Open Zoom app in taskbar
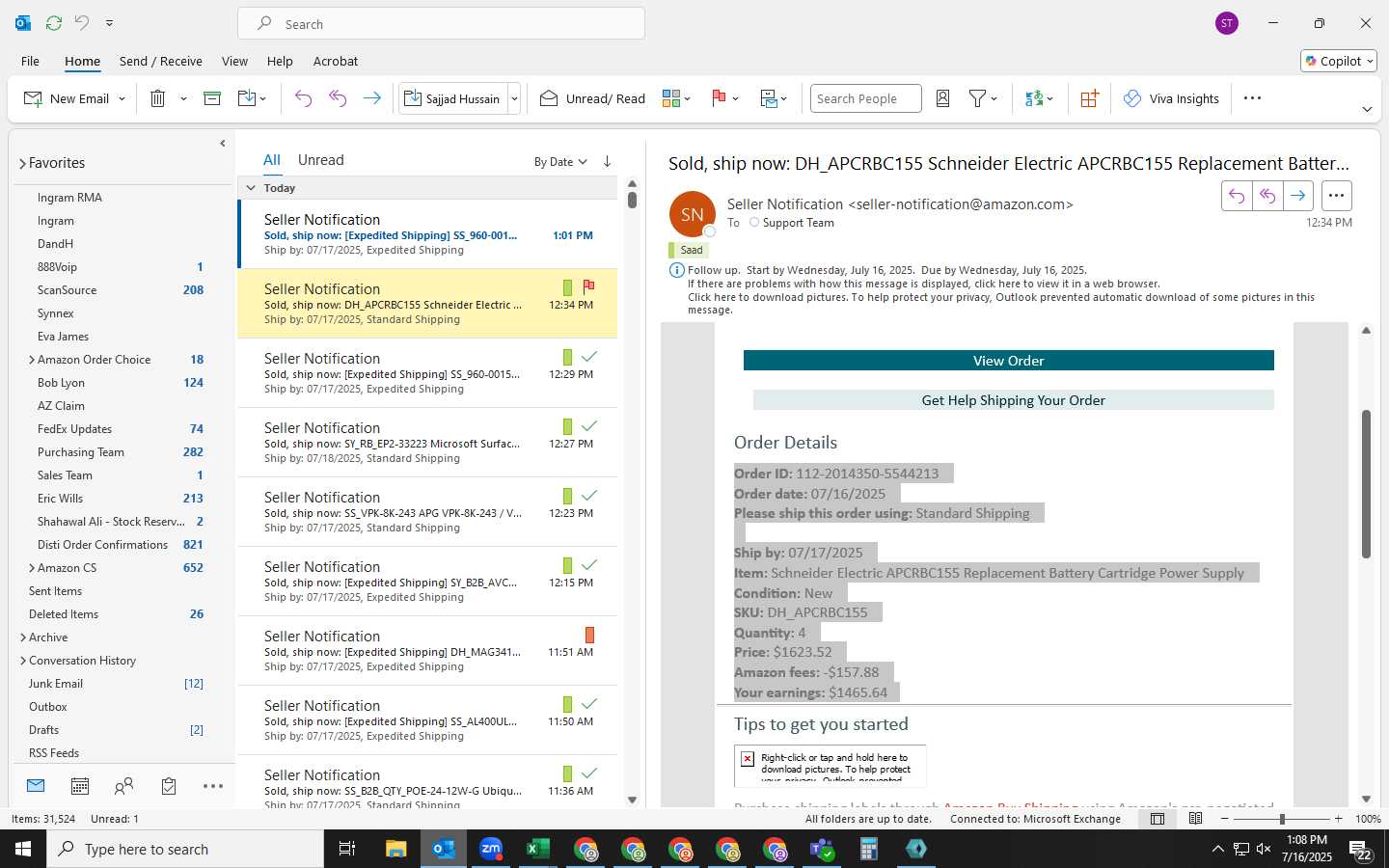Viewport: 1389px width, 868px height. pos(491,849)
